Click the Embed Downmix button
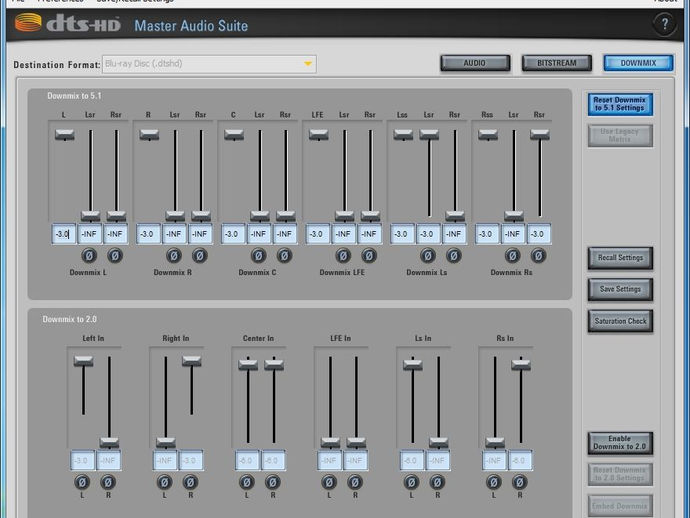690x518 pixels. [x=620, y=506]
